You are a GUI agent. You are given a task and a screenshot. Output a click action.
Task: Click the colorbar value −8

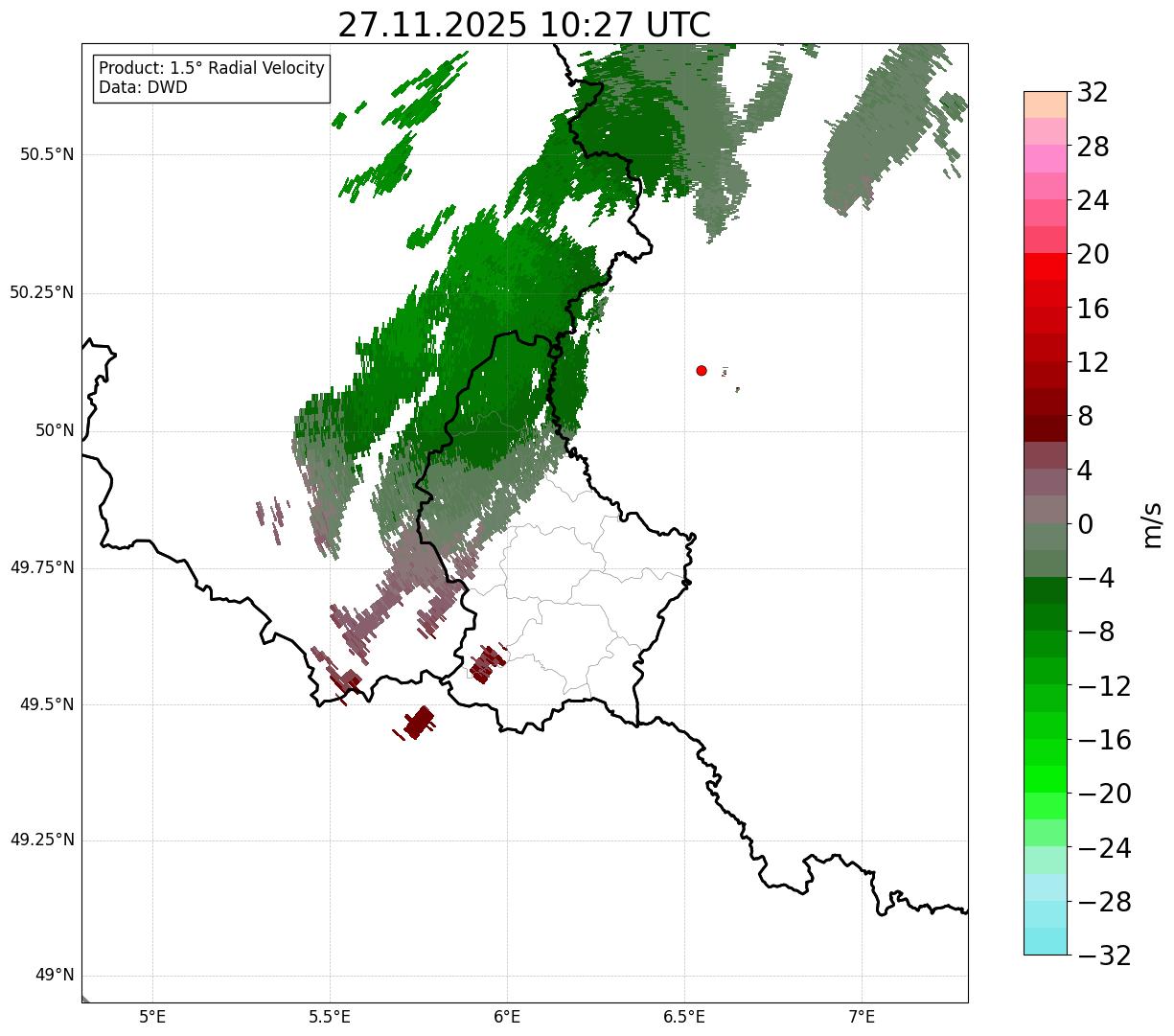coord(1096,632)
